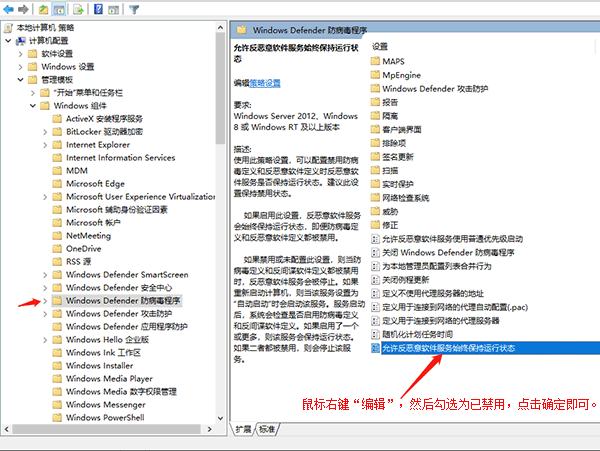Select the 扫描 folder icon
This screenshot has width=600, height=451.
(x=375, y=170)
